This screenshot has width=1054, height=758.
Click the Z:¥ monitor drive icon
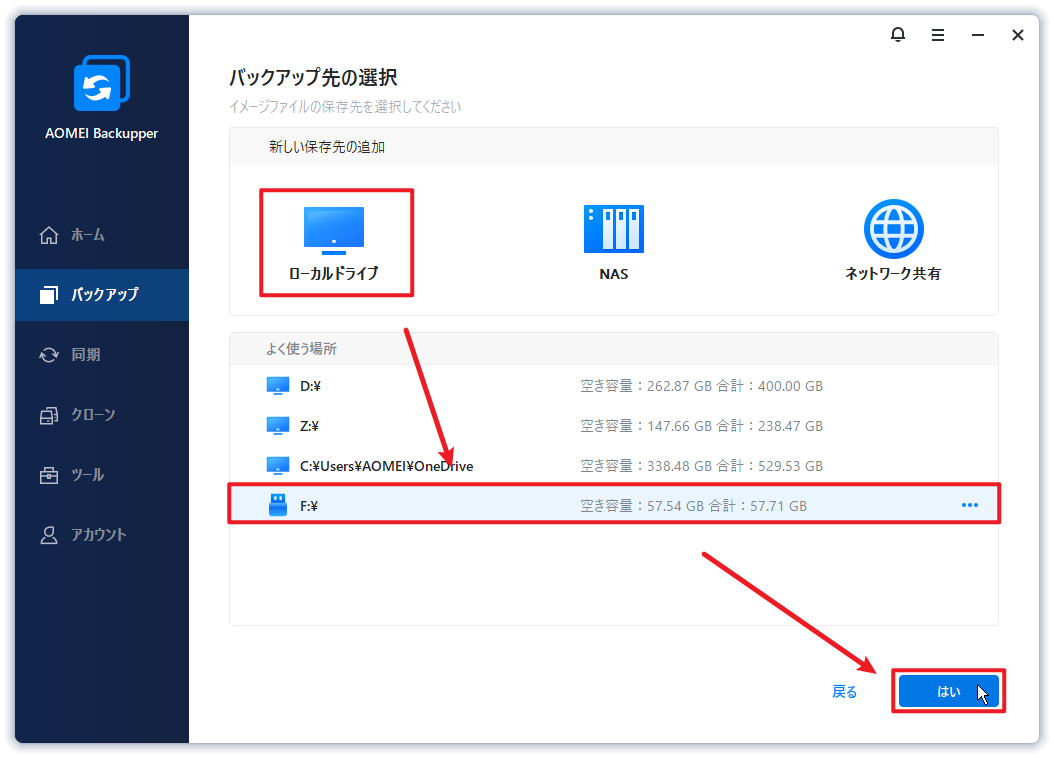coord(278,426)
